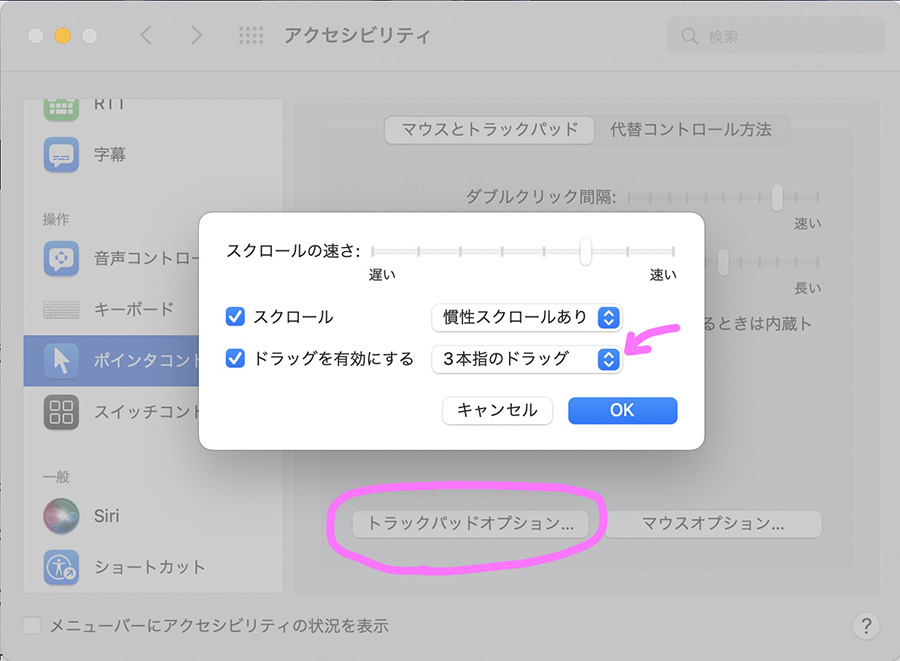Screen dimensions: 900x661
Task: Click the 遅い label under scroll speed slider
Action: tap(382, 275)
